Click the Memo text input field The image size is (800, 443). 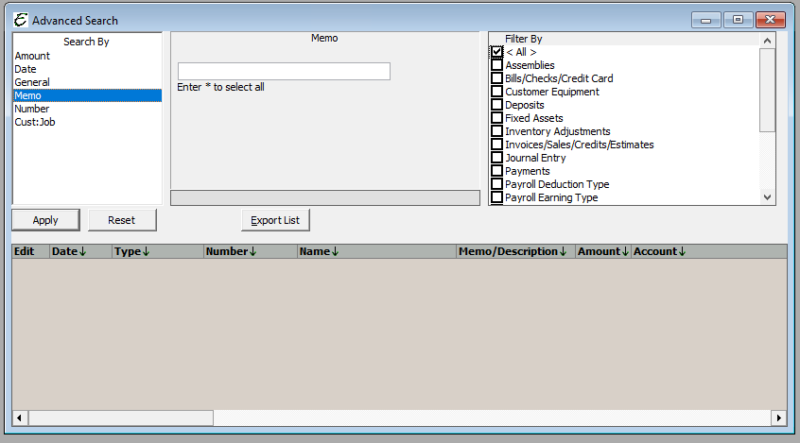(283, 71)
